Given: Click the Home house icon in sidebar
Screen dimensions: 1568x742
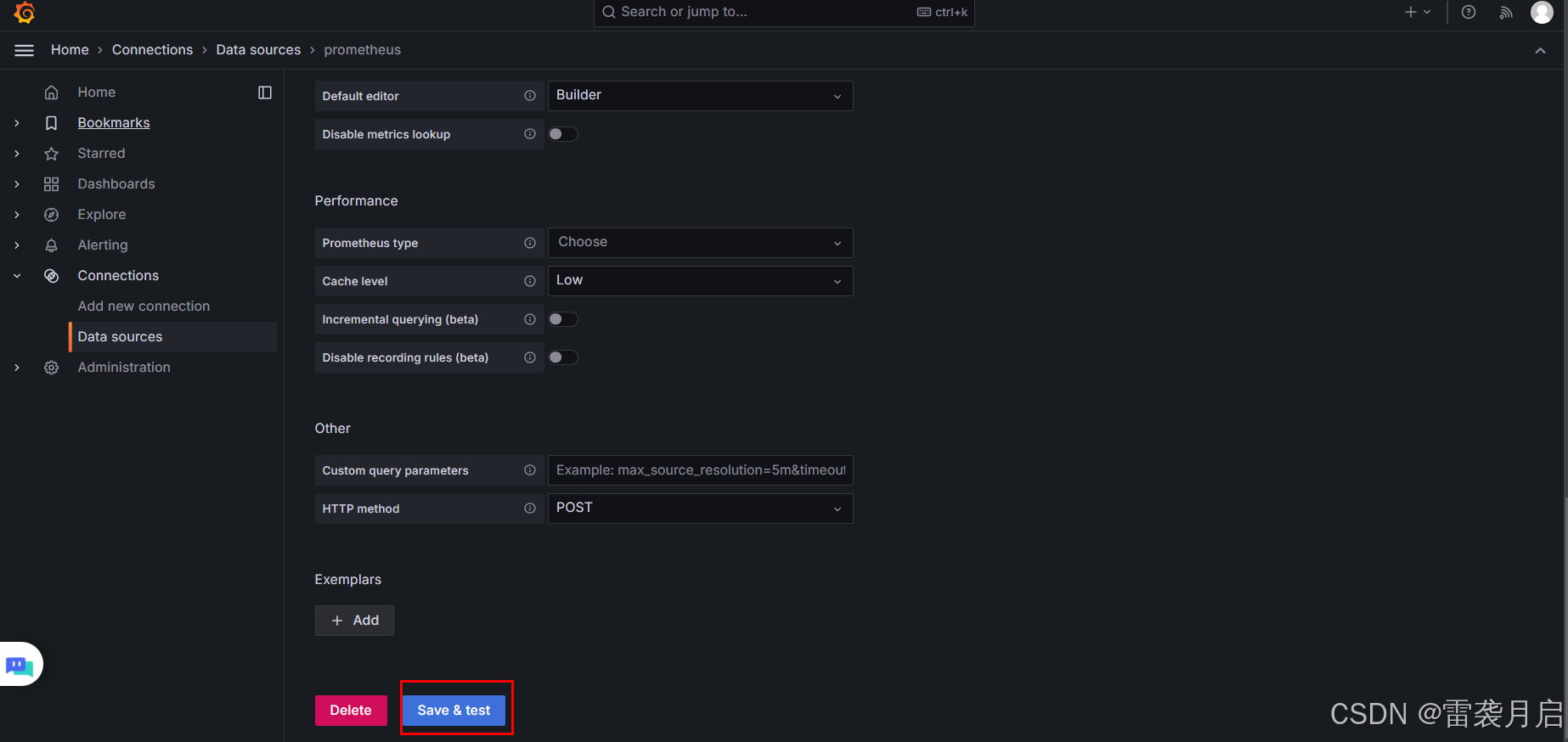Looking at the screenshot, I should point(52,93).
